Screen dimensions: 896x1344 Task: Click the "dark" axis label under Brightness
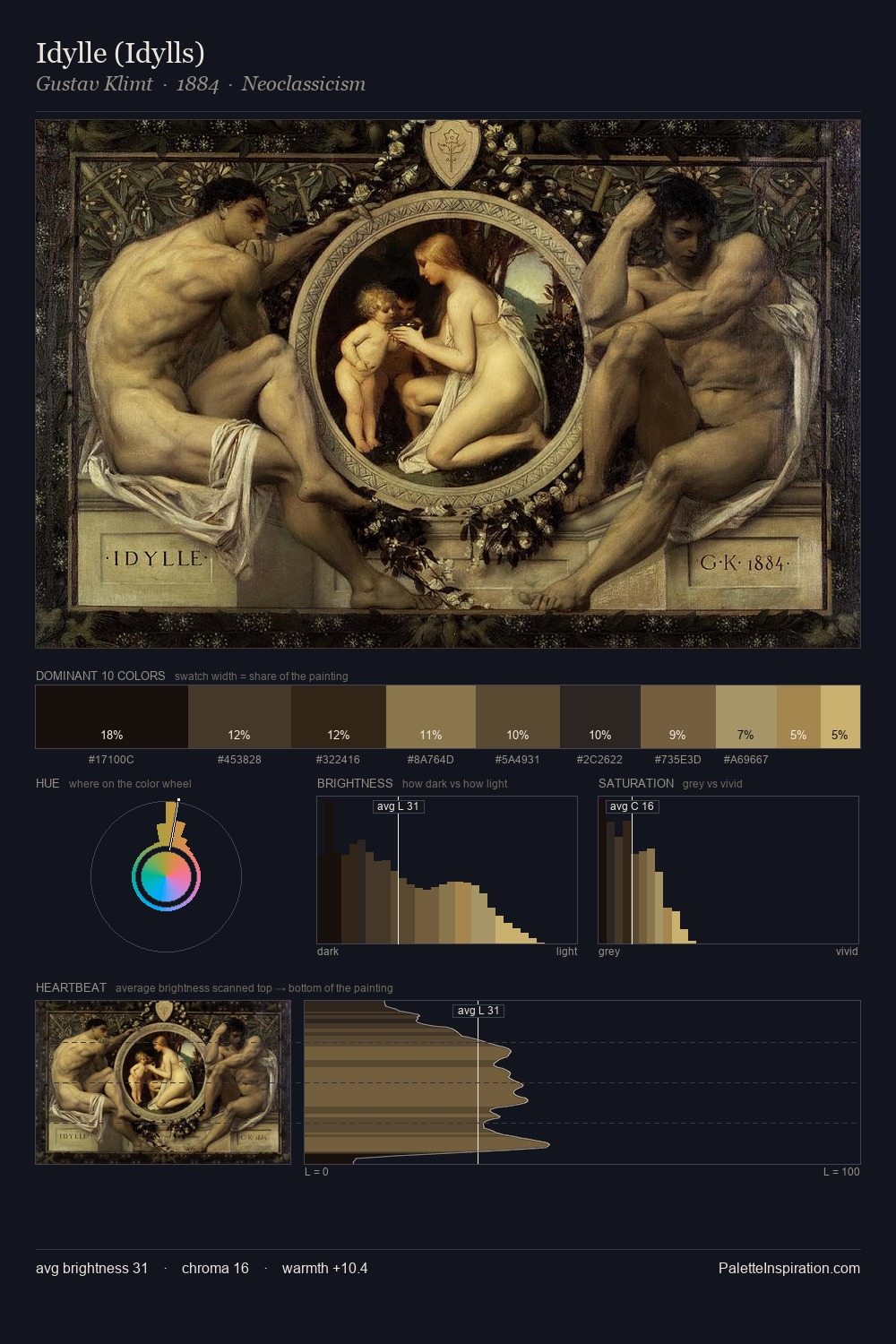pos(328,952)
